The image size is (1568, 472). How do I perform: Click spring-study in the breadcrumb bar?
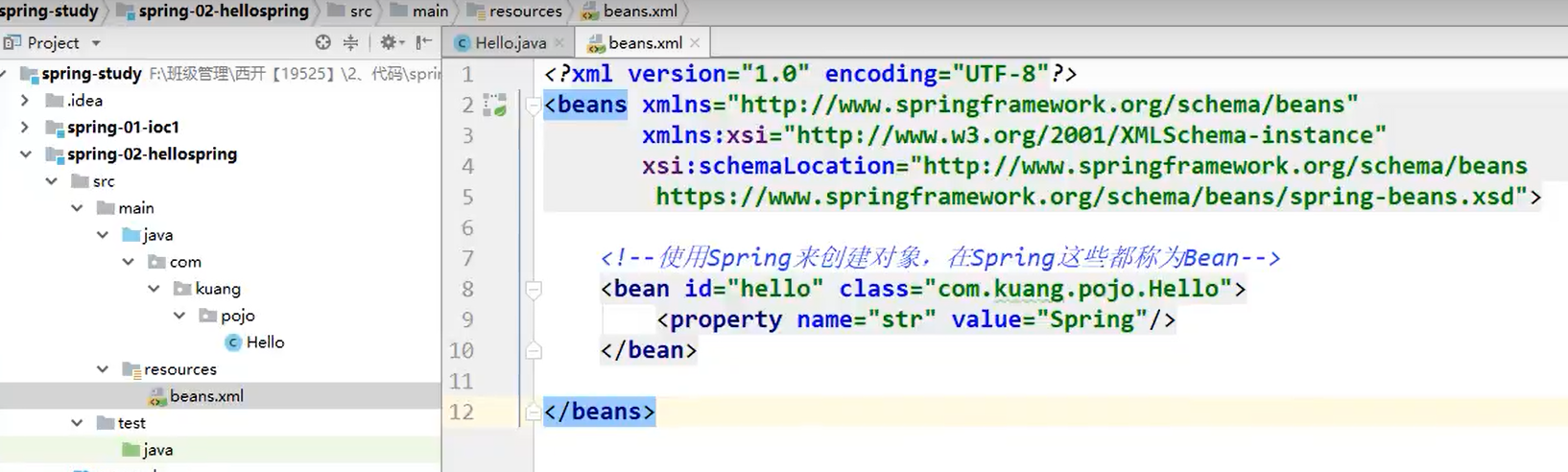click(49, 12)
